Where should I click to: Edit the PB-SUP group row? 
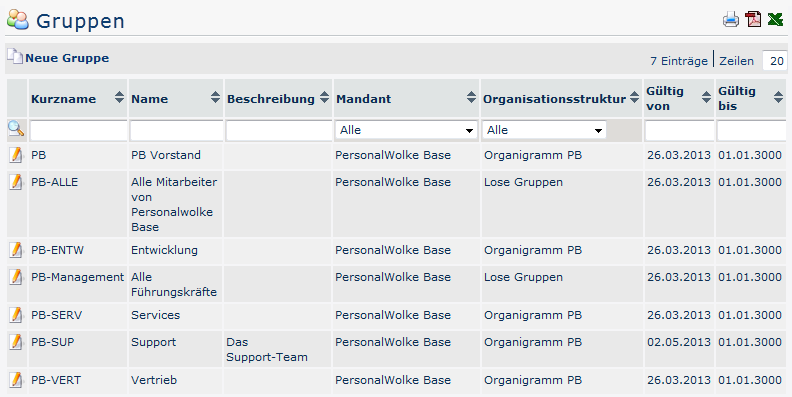click(16, 342)
